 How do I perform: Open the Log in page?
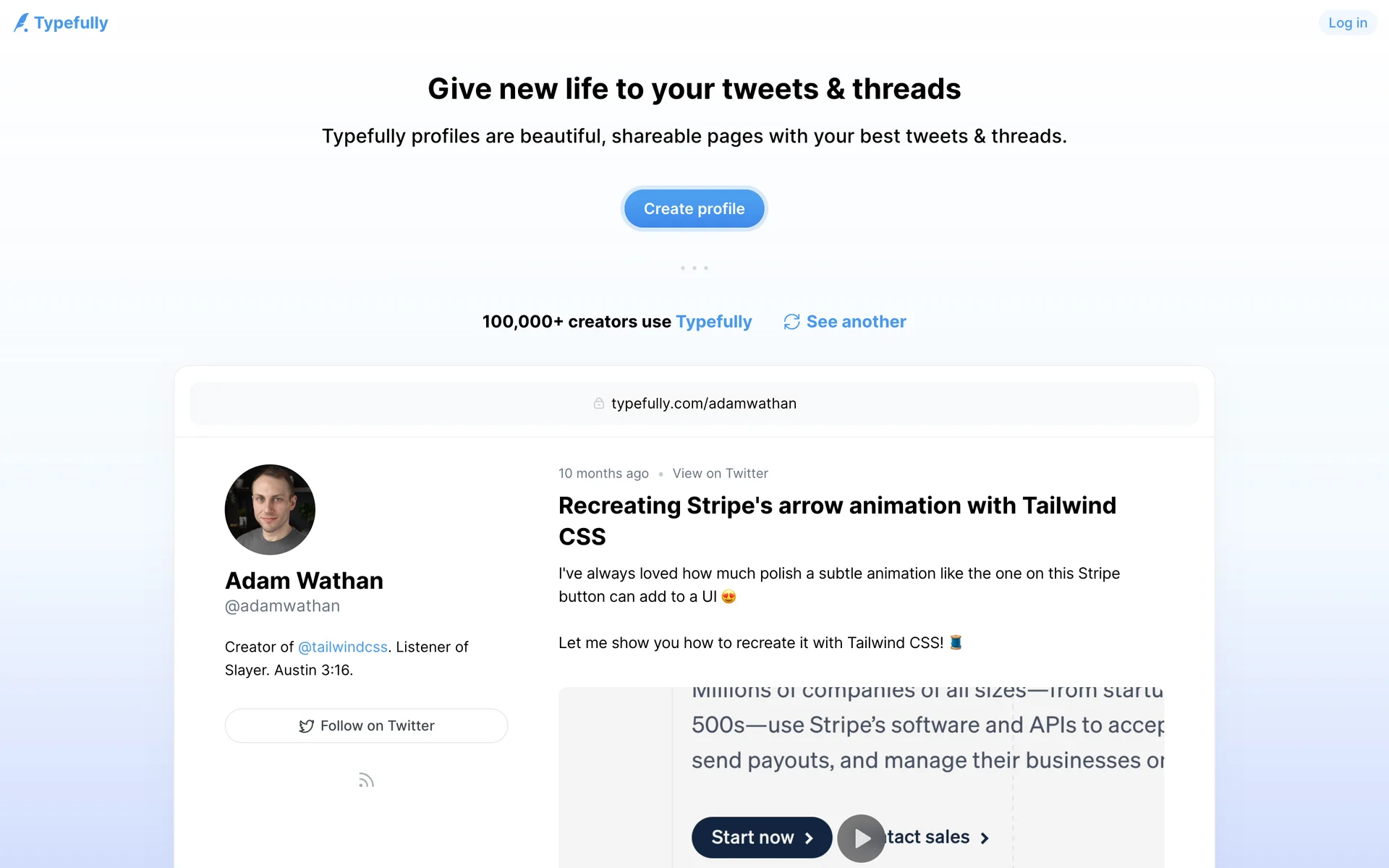1347,23
